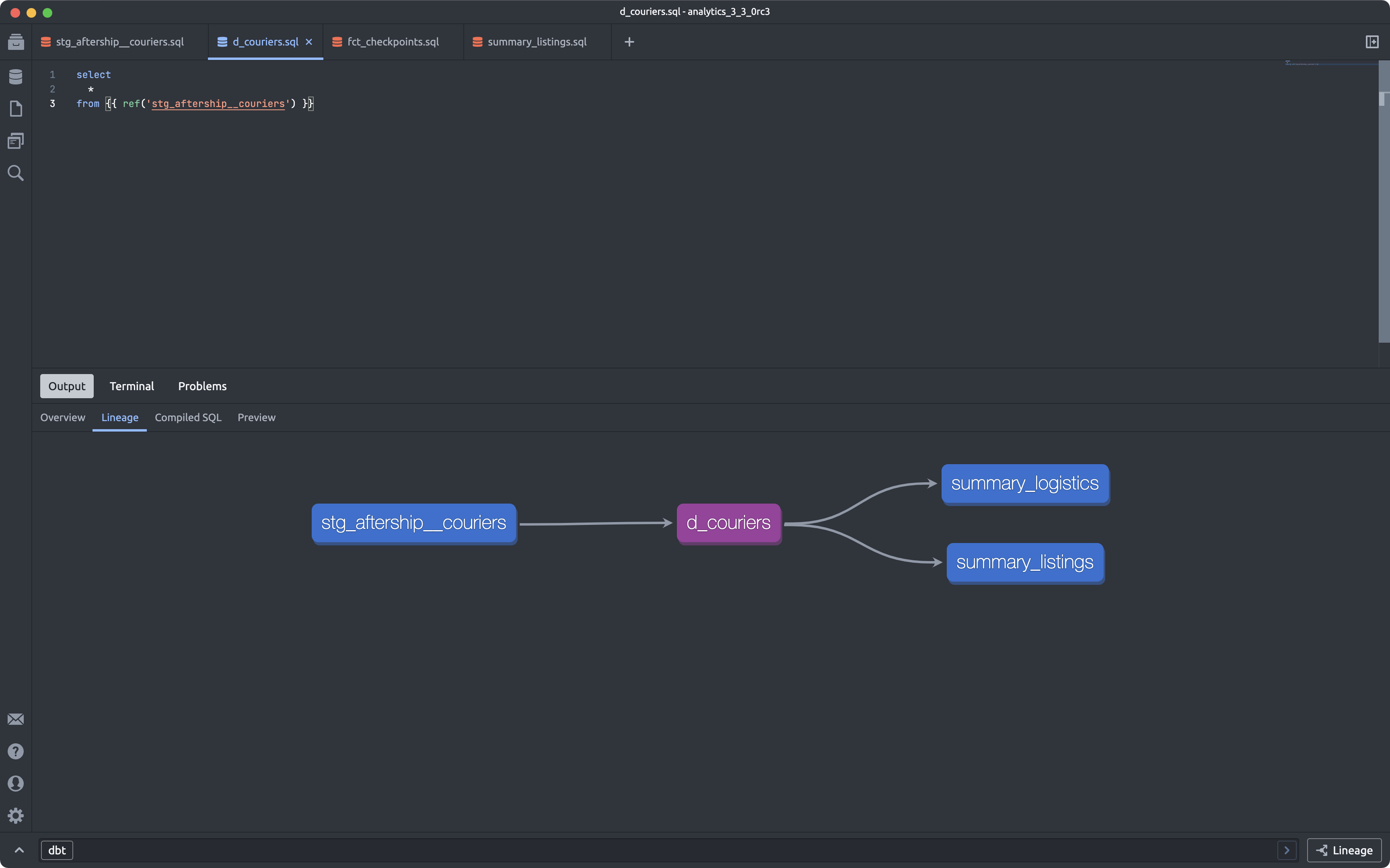The height and width of the screenshot is (868, 1390).
Task: View the Compiled SQL sub-tab
Action: 188,418
